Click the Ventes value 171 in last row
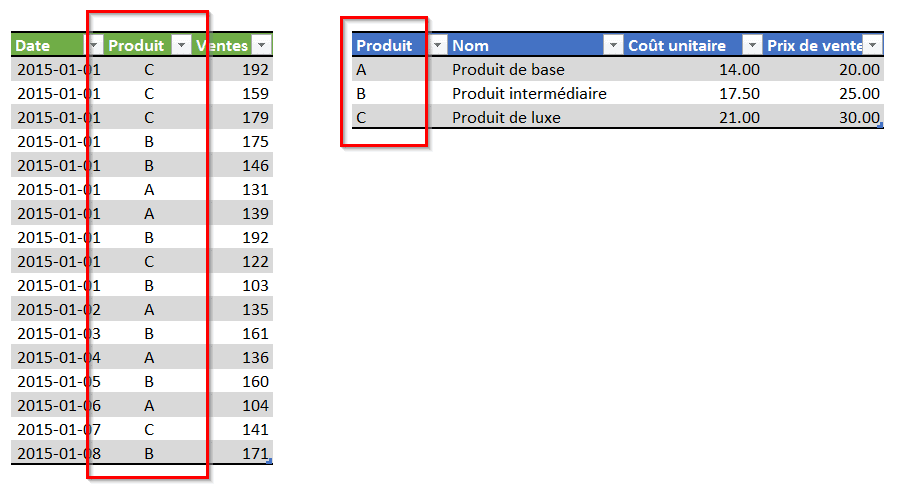This screenshot has height=488, width=905. click(x=255, y=454)
